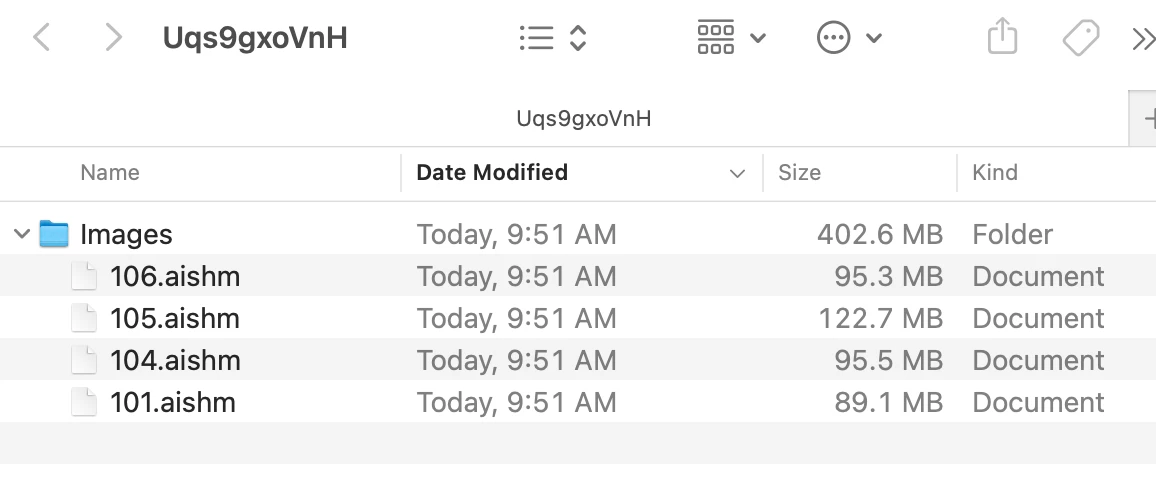Select the Images folder icon

[54, 234]
